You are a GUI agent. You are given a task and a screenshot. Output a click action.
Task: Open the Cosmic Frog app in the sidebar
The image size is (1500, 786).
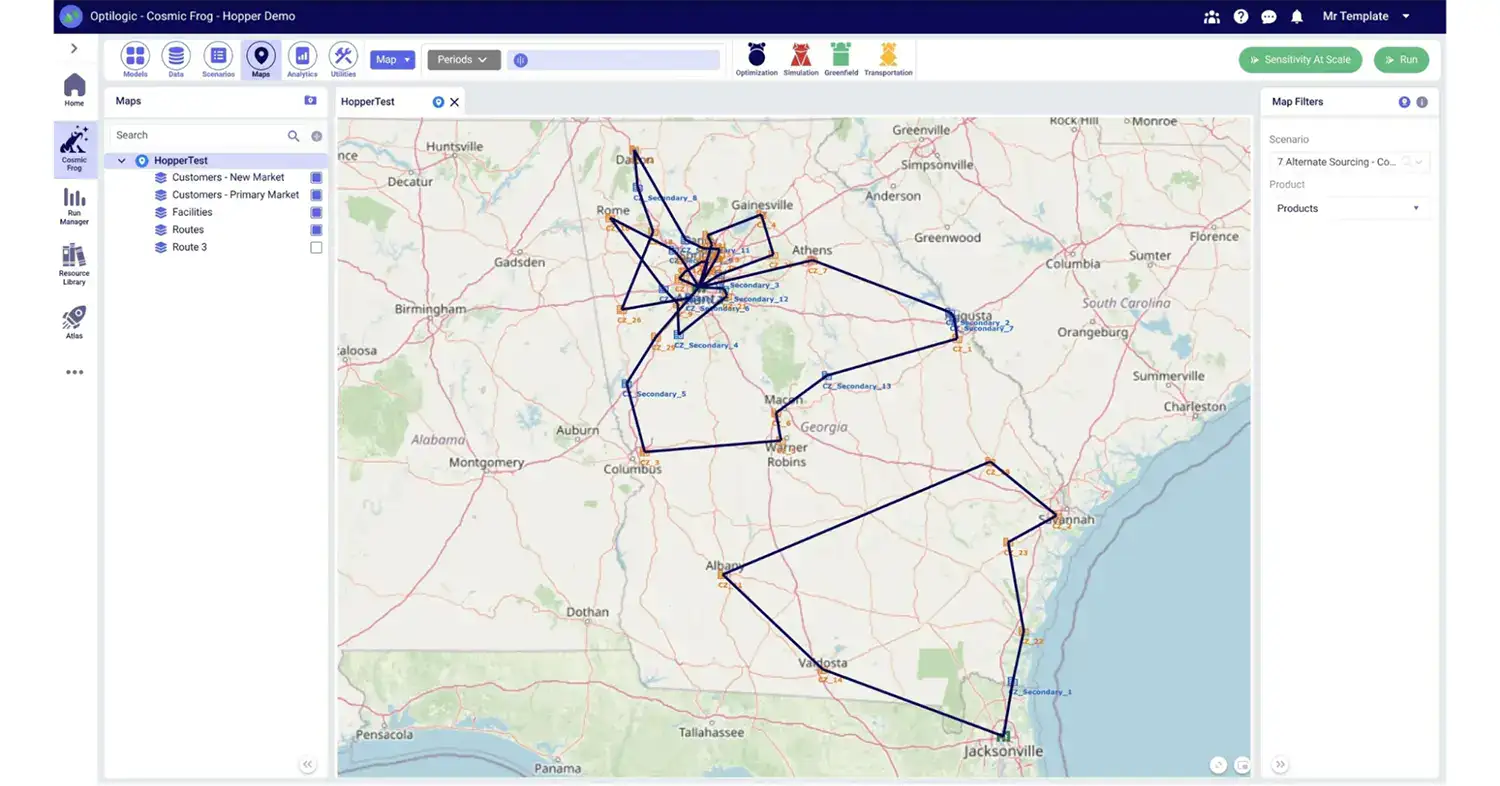[73, 148]
